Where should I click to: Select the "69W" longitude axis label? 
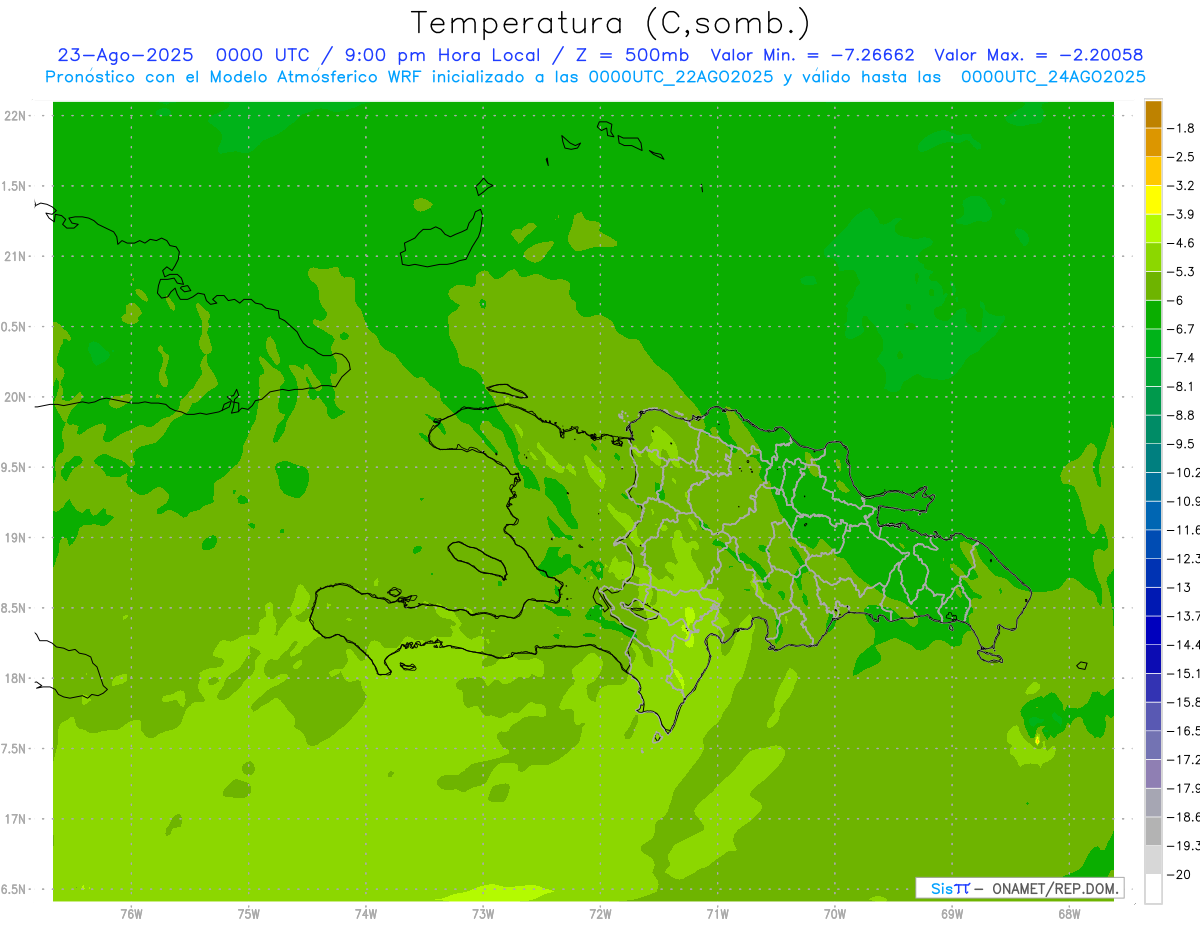[x=952, y=913]
